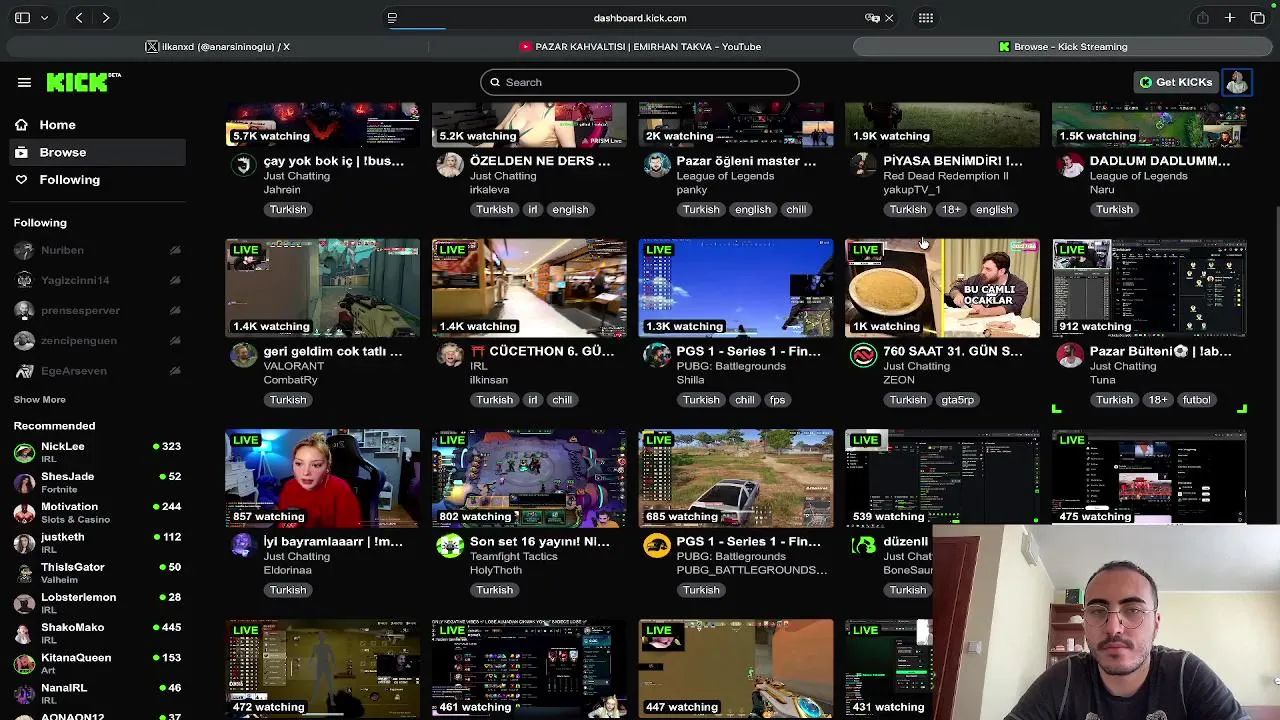The height and width of the screenshot is (720, 1280).
Task: Select futbol tag under Tuna stream
Action: (x=1196, y=400)
